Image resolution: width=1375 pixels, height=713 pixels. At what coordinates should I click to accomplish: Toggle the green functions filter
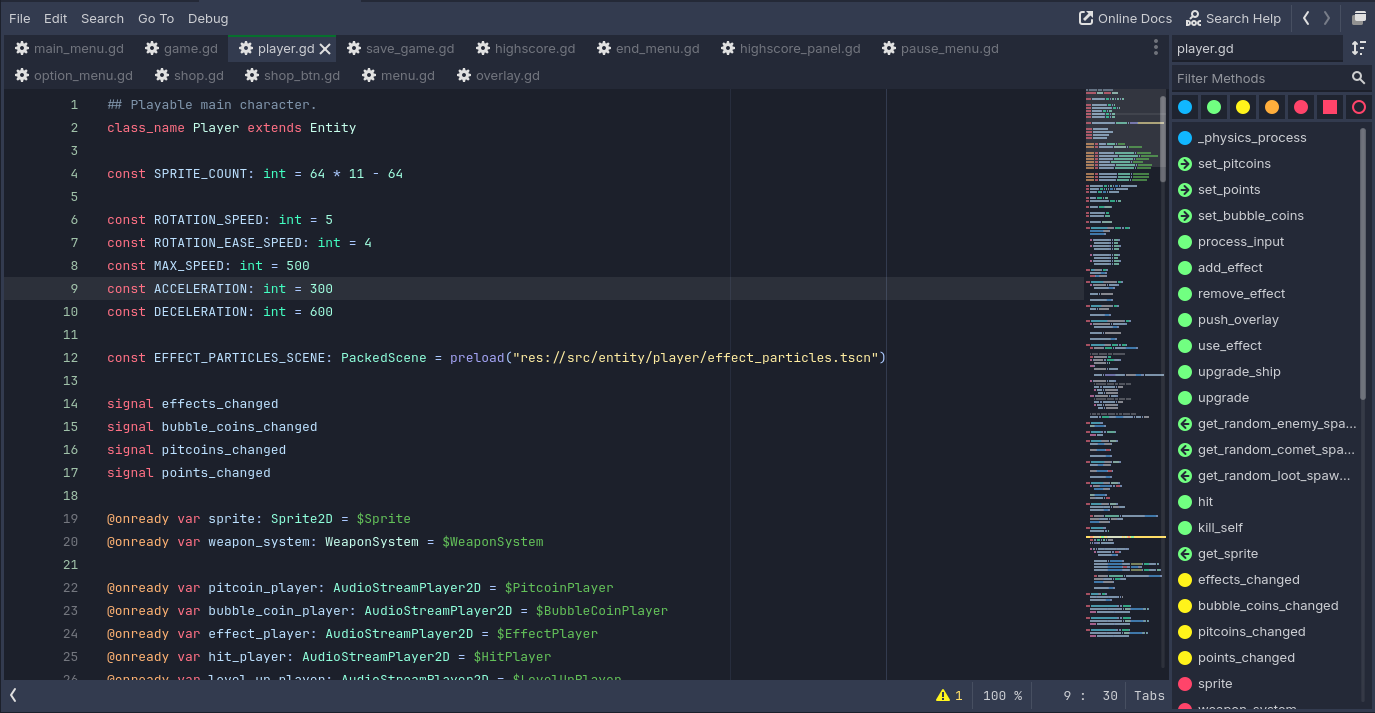coord(1213,107)
